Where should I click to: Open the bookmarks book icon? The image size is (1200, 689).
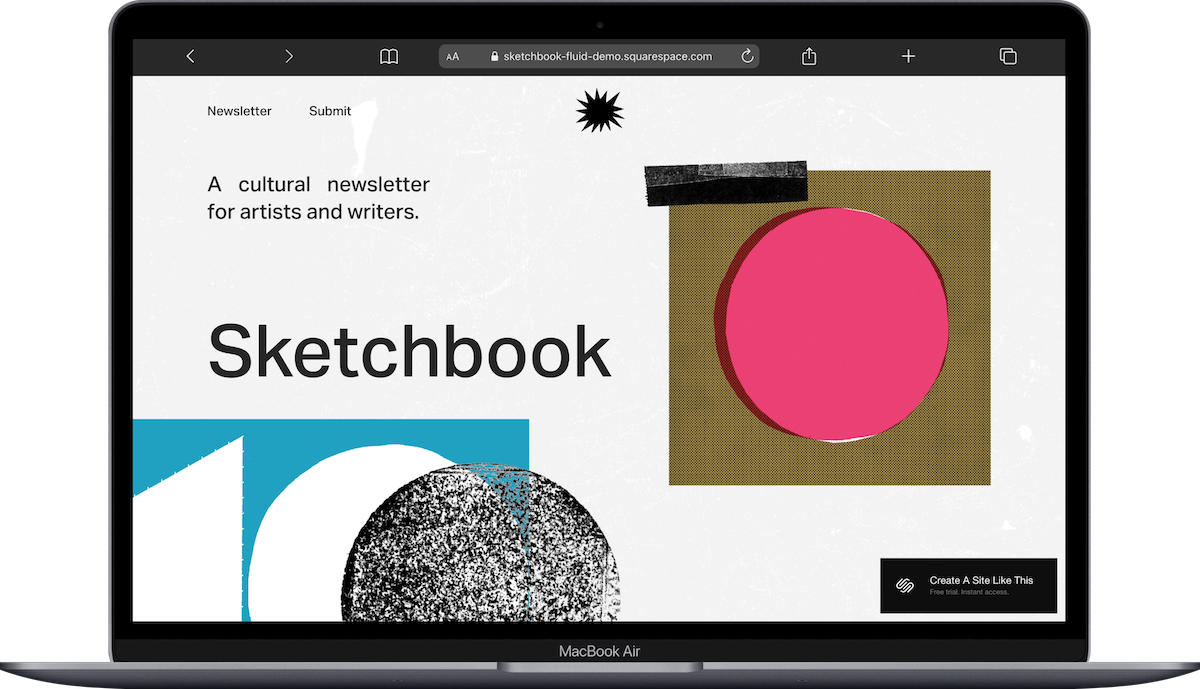pyautogui.click(x=389, y=57)
